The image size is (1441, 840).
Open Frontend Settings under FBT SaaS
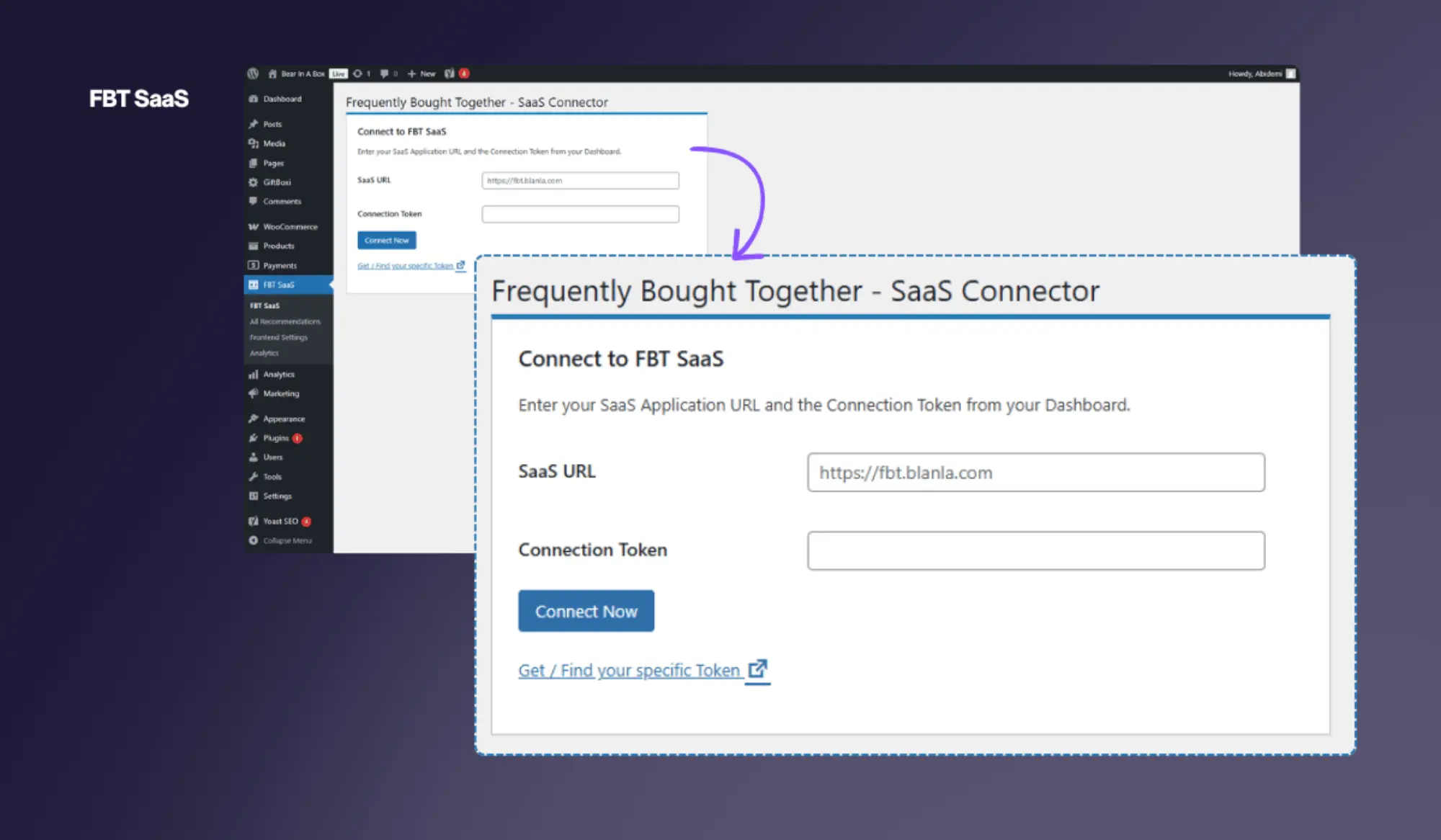coord(280,337)
